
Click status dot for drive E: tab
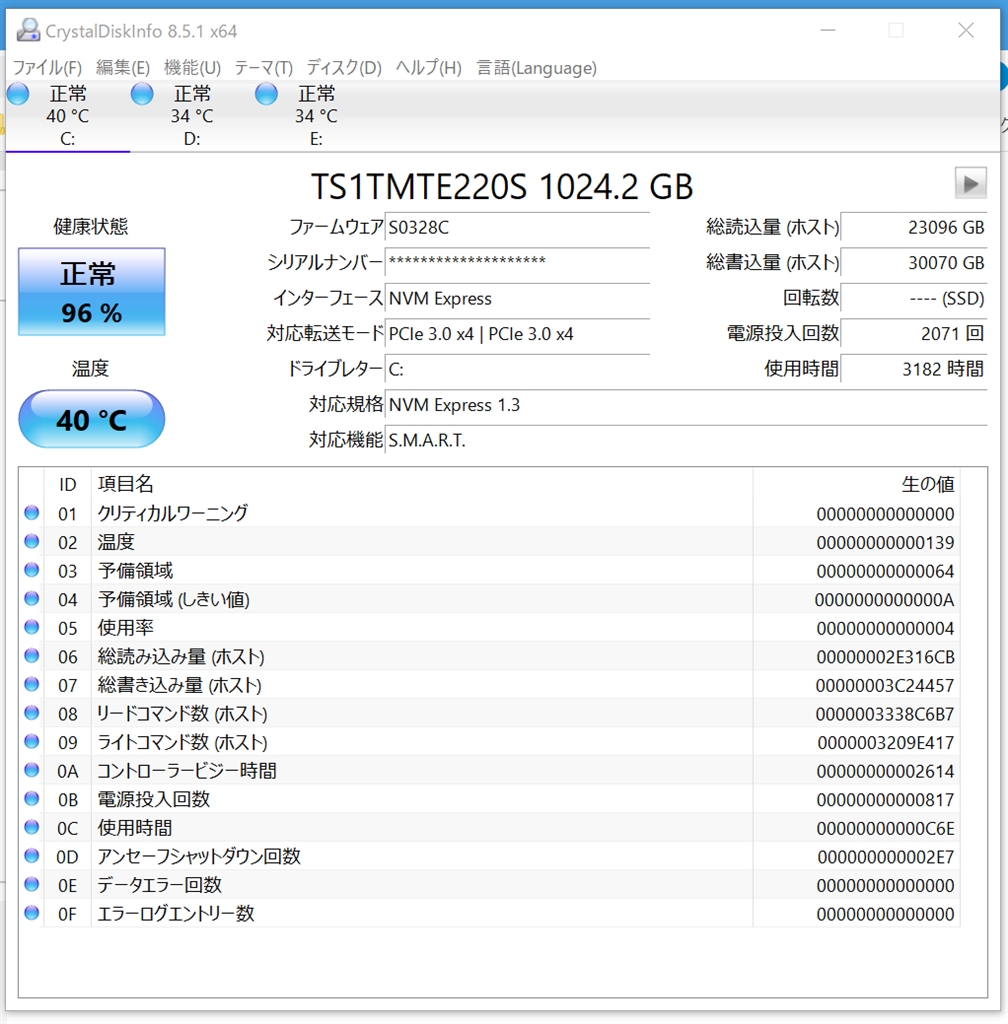[x=266, y=94]
